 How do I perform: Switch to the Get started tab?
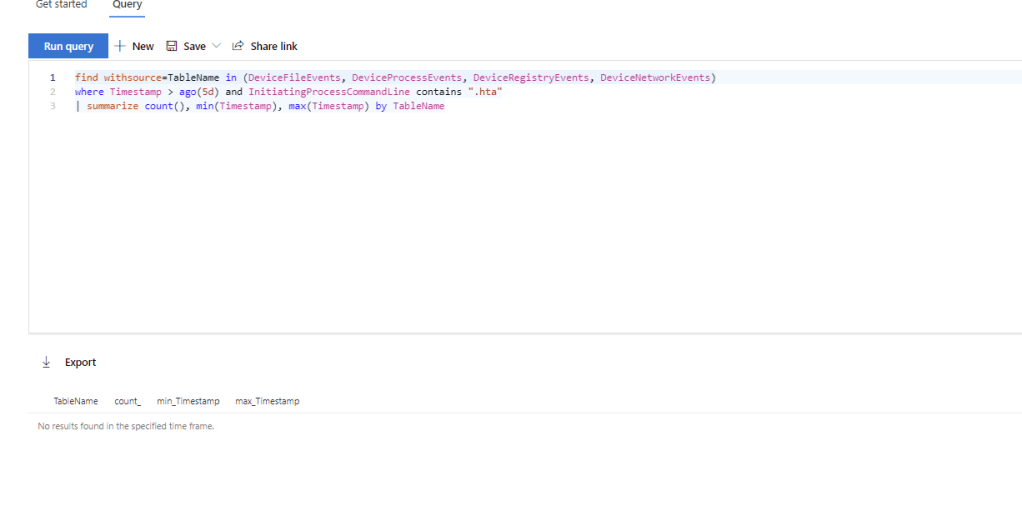[61, 5]
